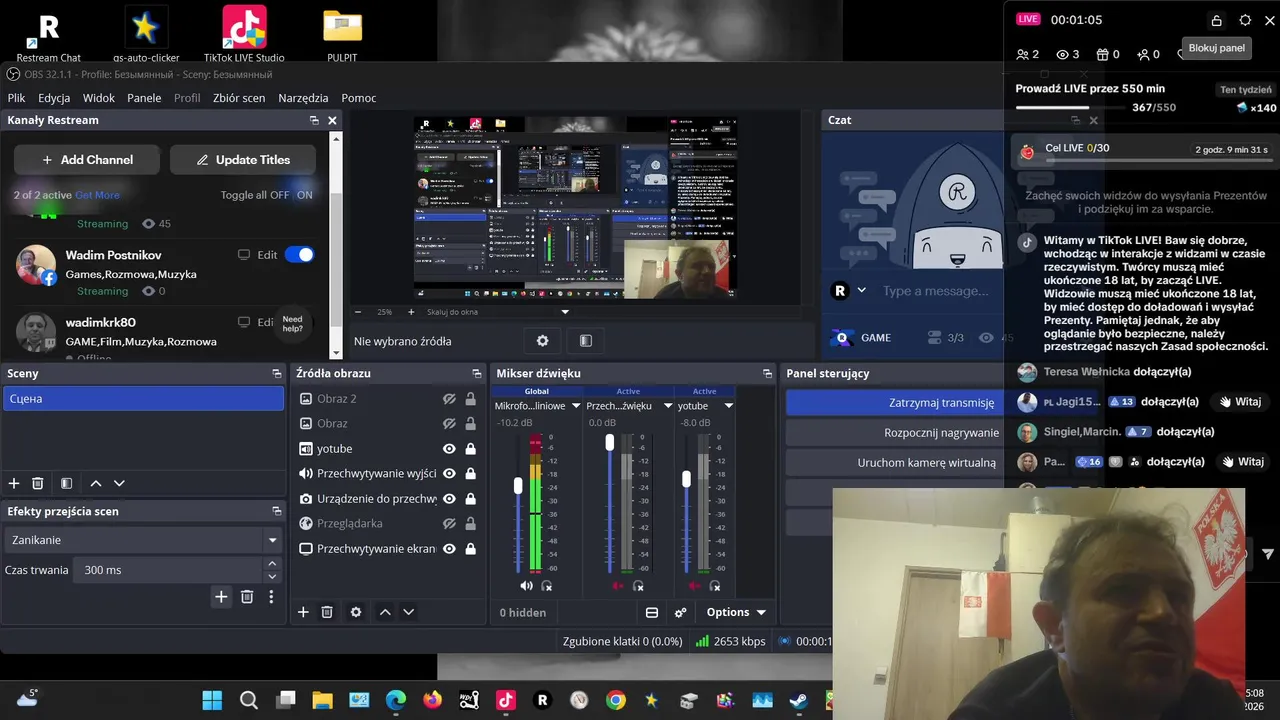Screen dimensions: 1280x720
Task: Toggle Wadim Postnikov channel switch off
Action: click(x=299, y=255)
